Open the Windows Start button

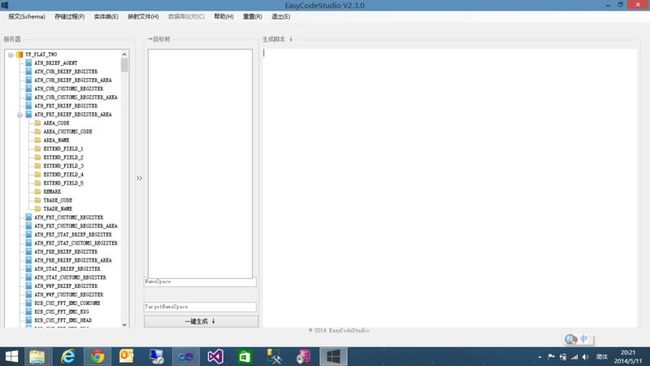pyautogui.click(x=12, y=356)
